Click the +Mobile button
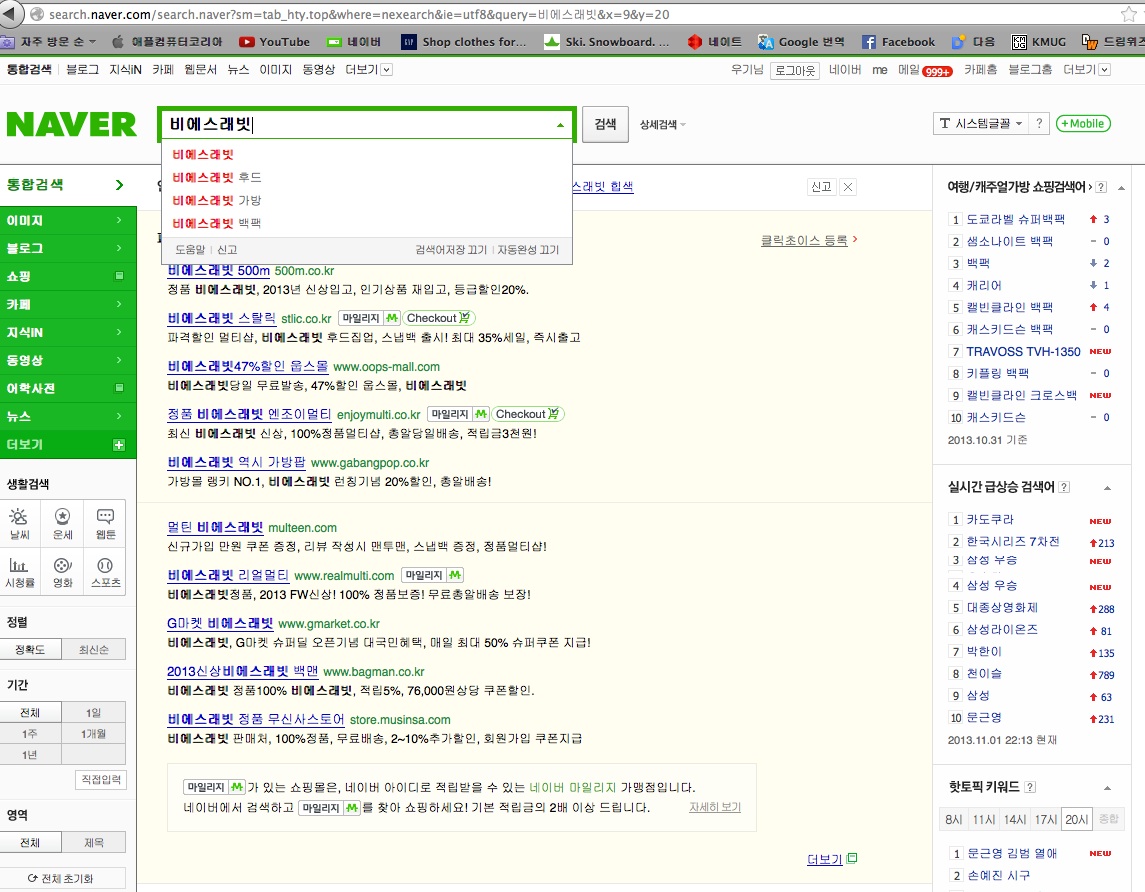The image size is (1145, 892). [1083, 123]
